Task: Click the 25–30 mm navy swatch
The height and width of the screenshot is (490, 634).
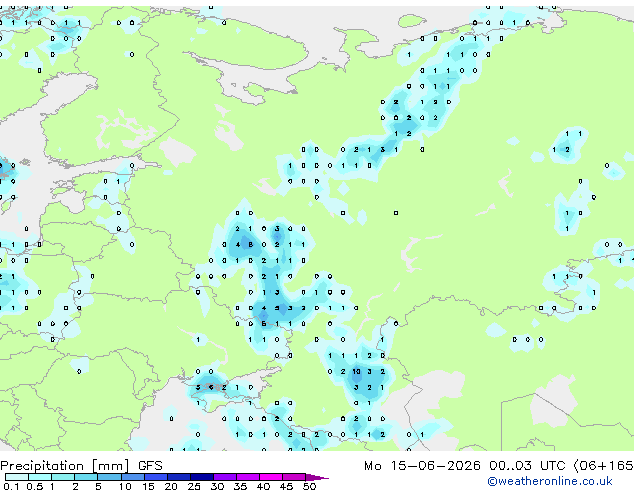Action: 202,477
